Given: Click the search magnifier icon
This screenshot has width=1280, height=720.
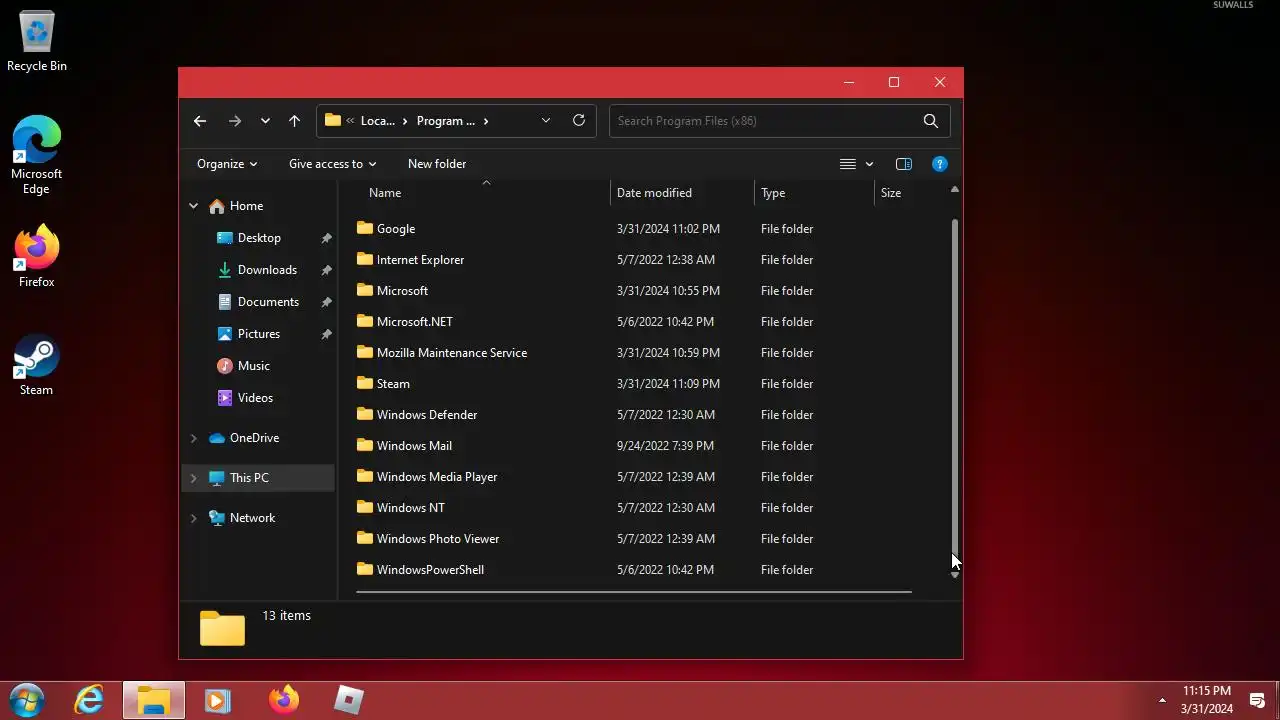Looking at the screenshot, I should tap(931, 121).
